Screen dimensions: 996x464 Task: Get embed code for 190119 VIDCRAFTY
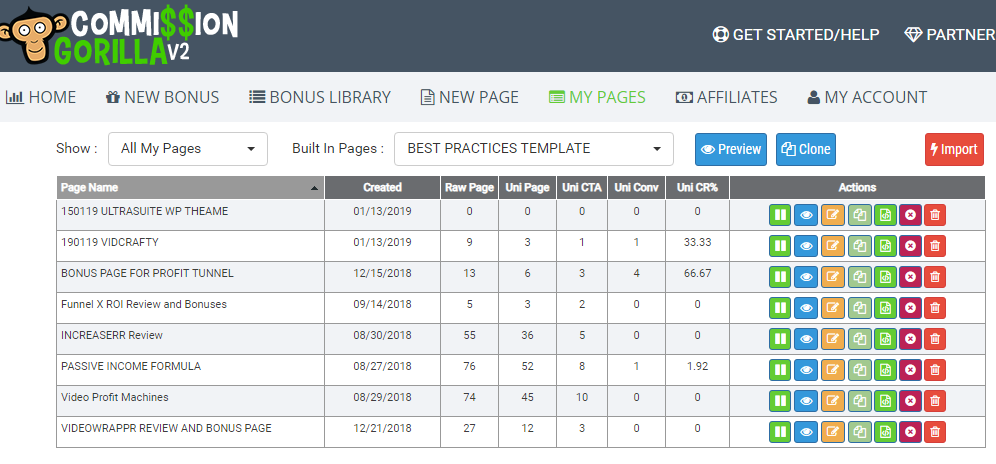885,246
